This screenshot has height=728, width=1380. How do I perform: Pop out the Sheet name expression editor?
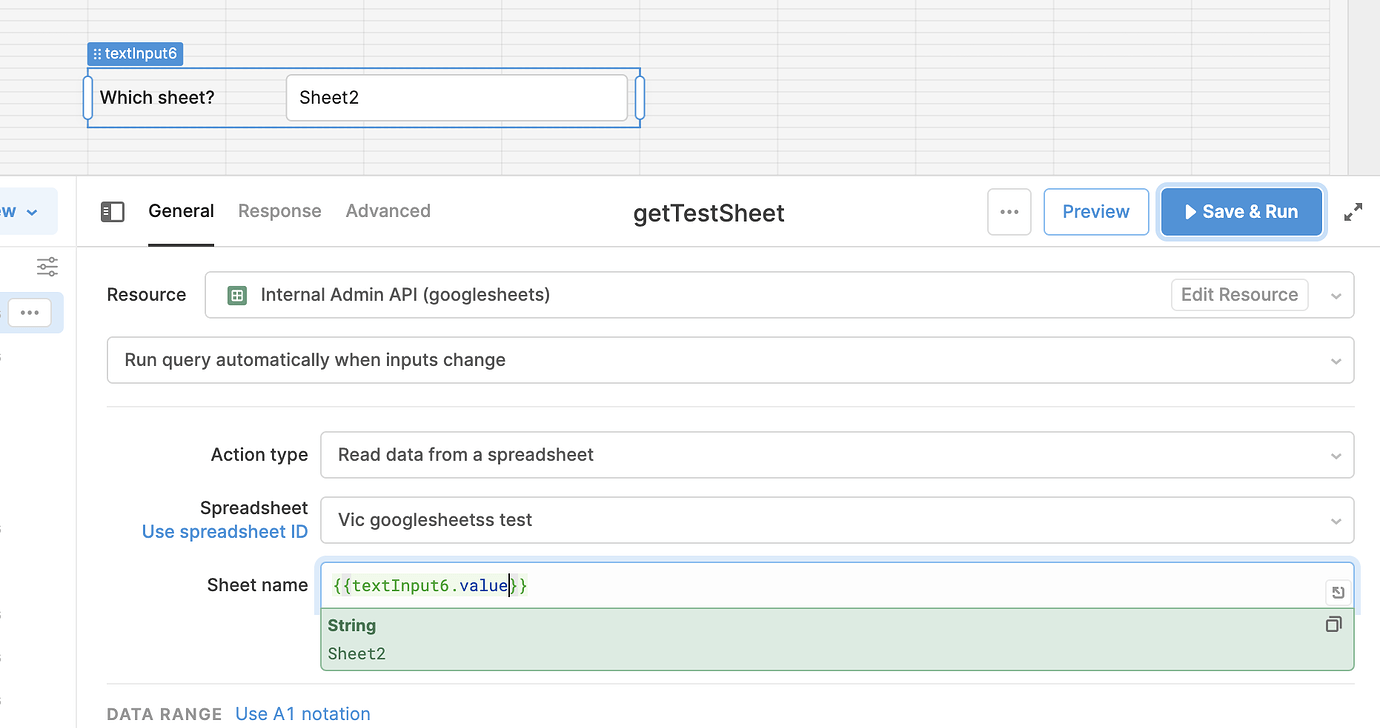click(x=1337, y=591)
